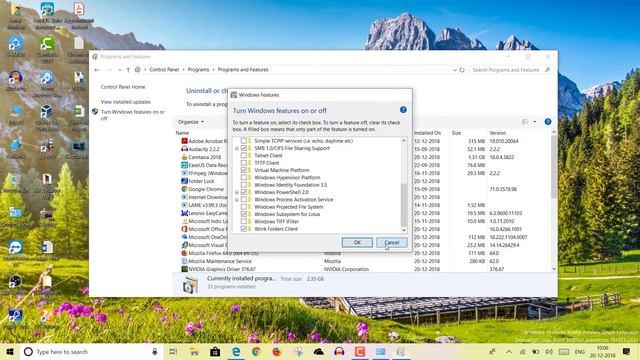
Task: Open the Organize dropdown
Action: [x=191, y=122]
